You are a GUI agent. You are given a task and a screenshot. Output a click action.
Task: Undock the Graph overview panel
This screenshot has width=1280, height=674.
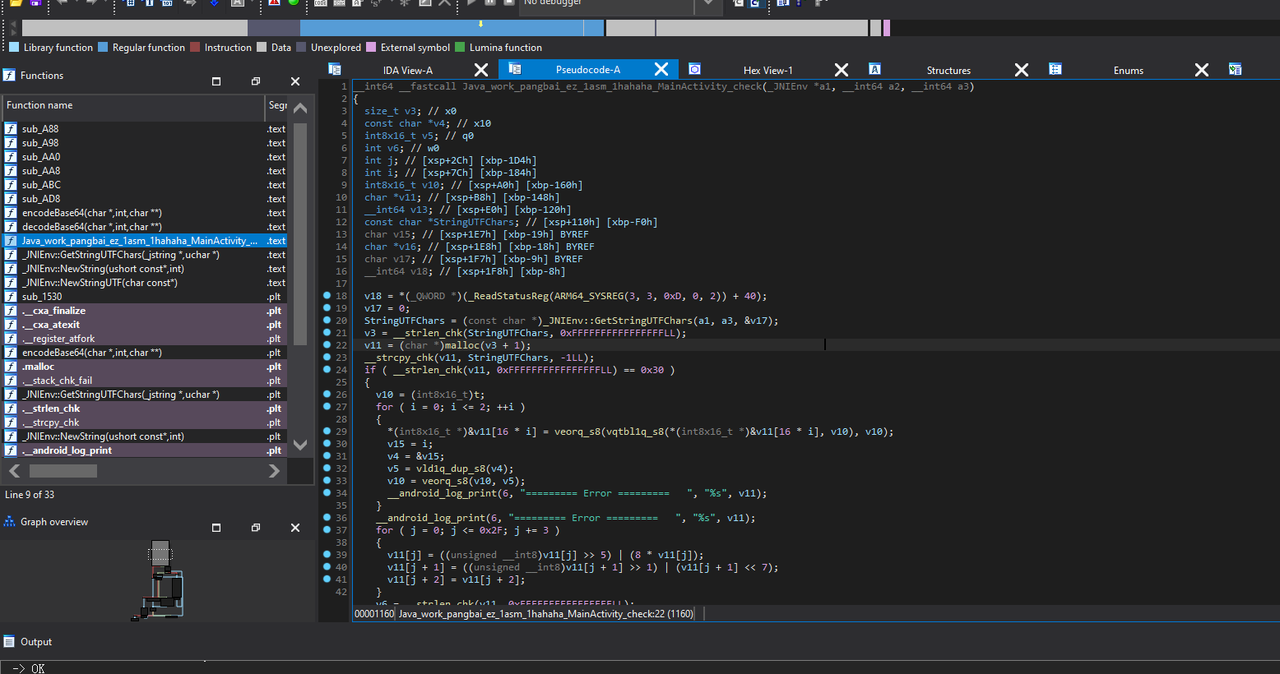[x=255, y=527]
